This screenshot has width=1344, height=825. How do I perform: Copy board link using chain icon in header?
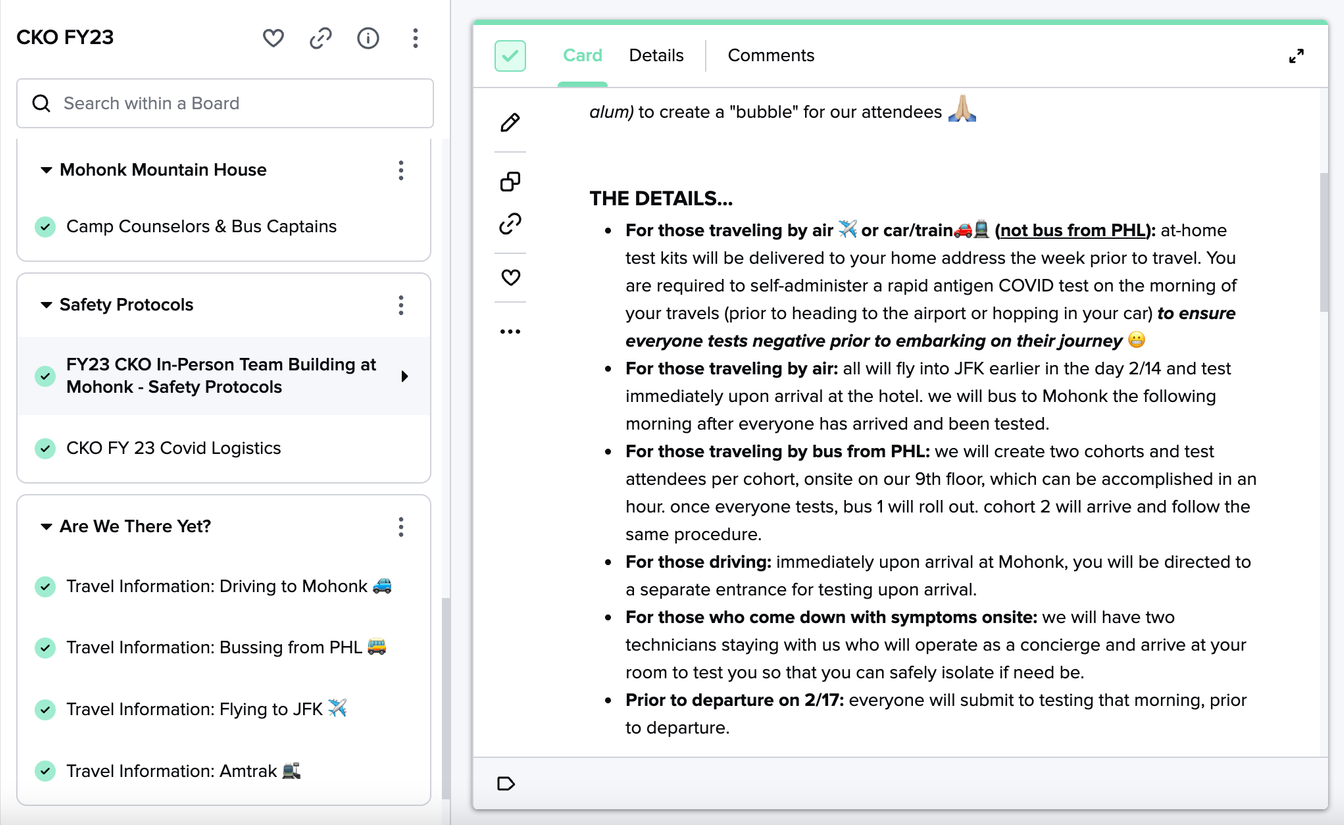[x=321, y=38]
